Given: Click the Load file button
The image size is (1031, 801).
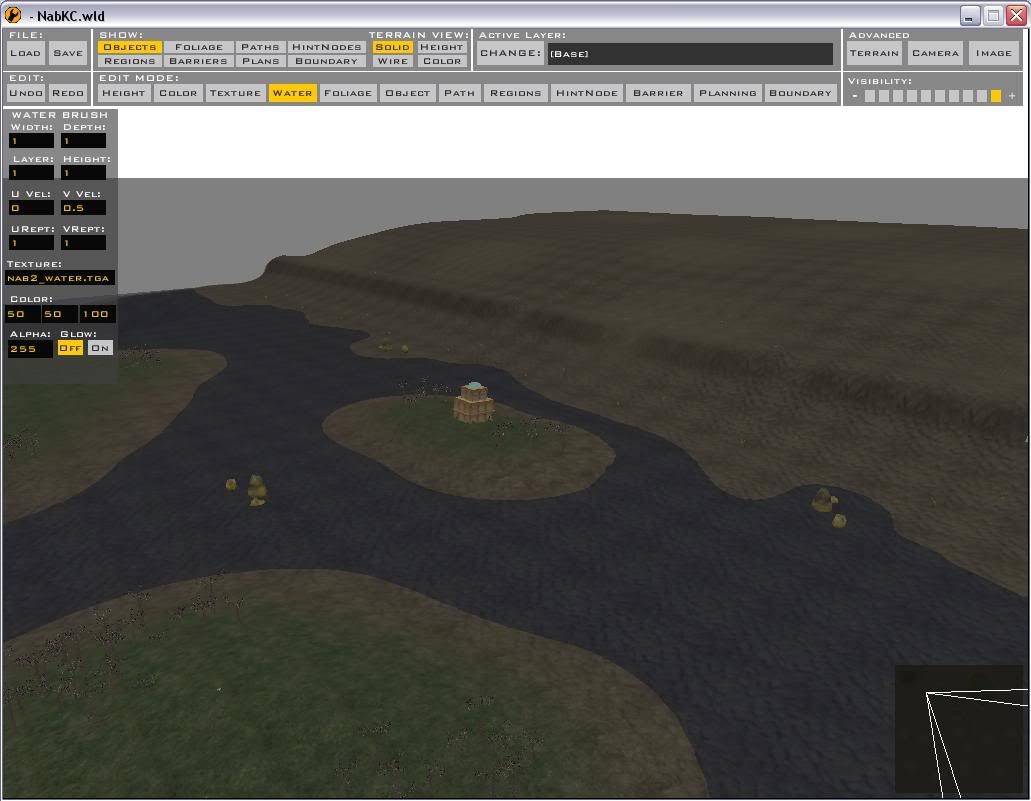Looking at the screenshot, I should coord(26,53).
